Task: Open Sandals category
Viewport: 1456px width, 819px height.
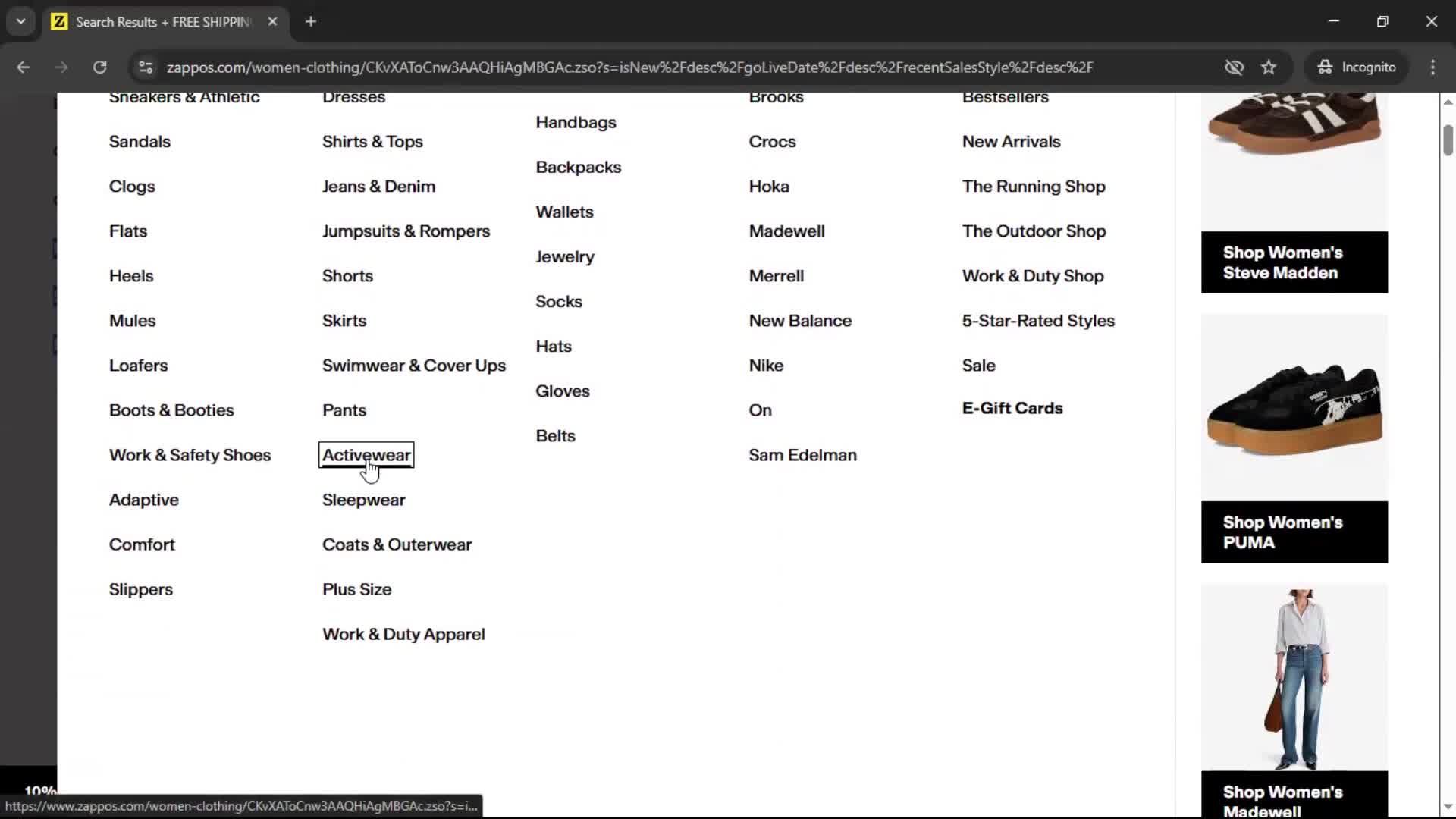Action: [x=140, y=142]
